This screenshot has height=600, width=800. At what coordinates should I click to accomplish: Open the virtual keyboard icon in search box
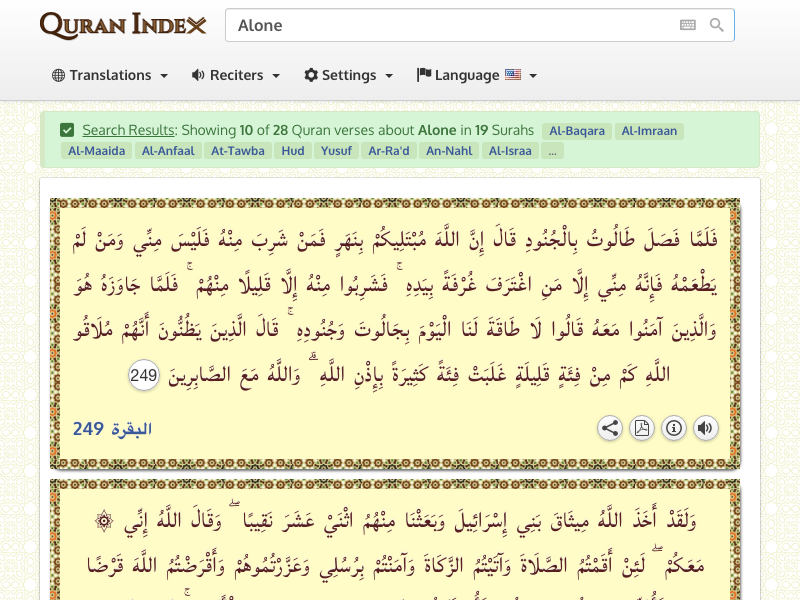pyautogui.click(x=687, y=25)
